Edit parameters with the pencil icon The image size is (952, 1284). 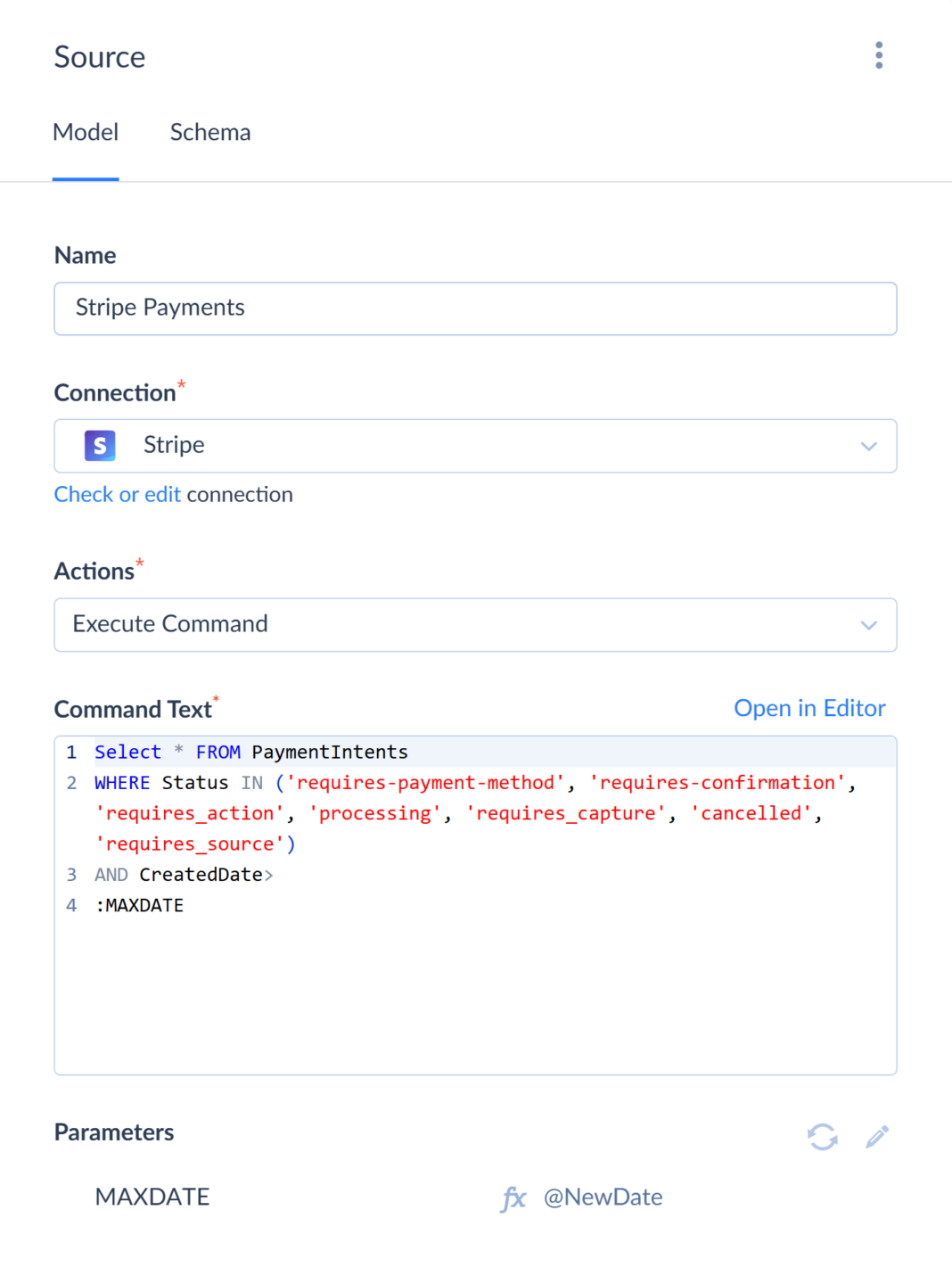pyautogui.click(x=877, y=1137)
